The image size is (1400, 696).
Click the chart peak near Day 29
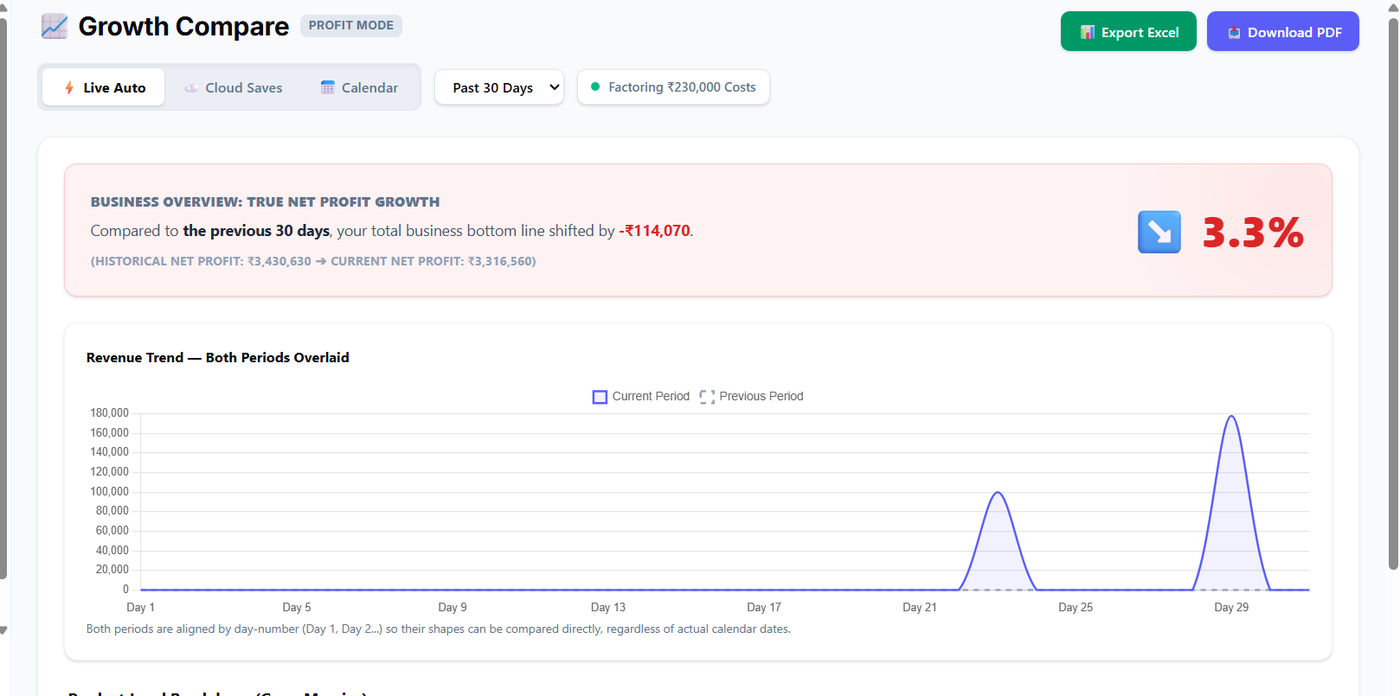(1230, 417)
